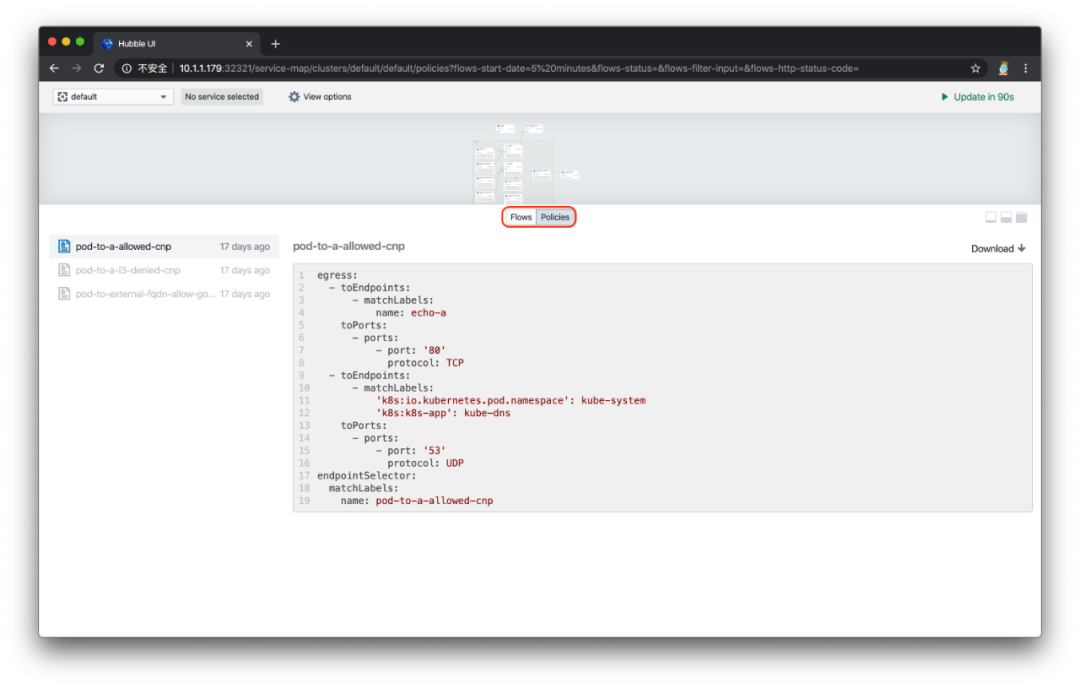The image size is (1080, 688).
Task: Click the No service selected label
Action: pos(222,97)
